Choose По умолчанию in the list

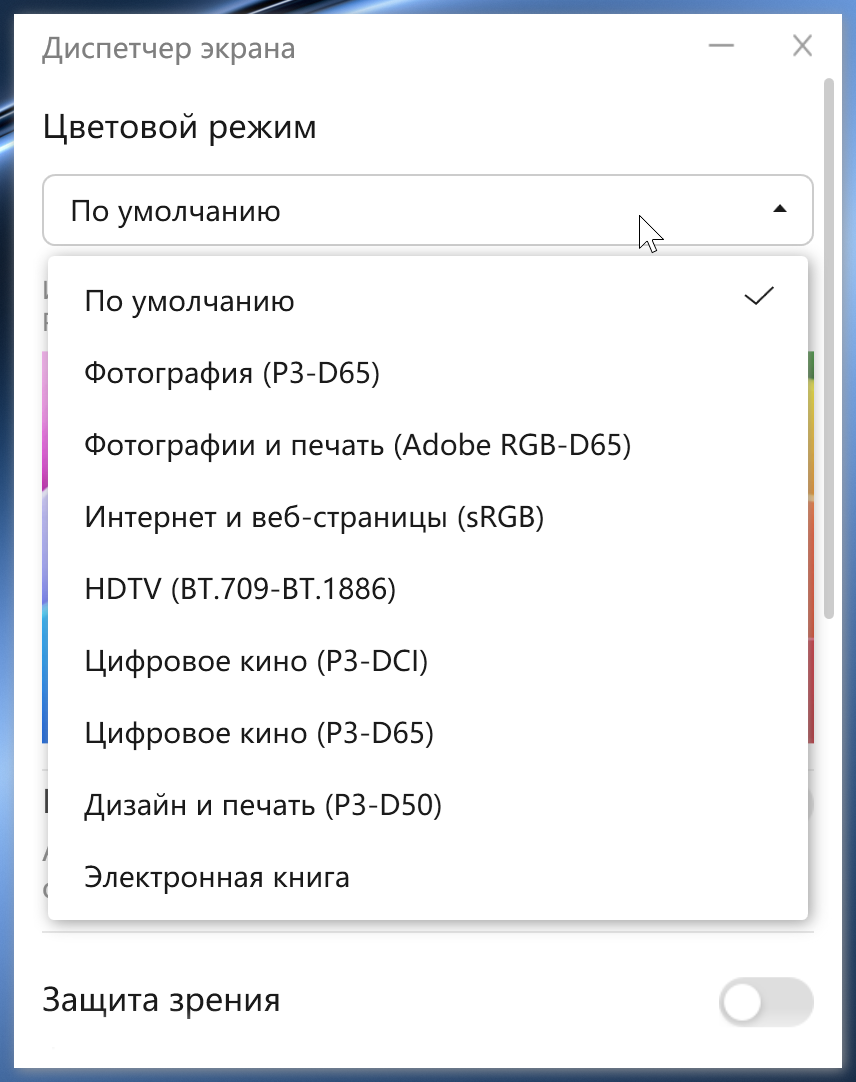tap(189, 301)
